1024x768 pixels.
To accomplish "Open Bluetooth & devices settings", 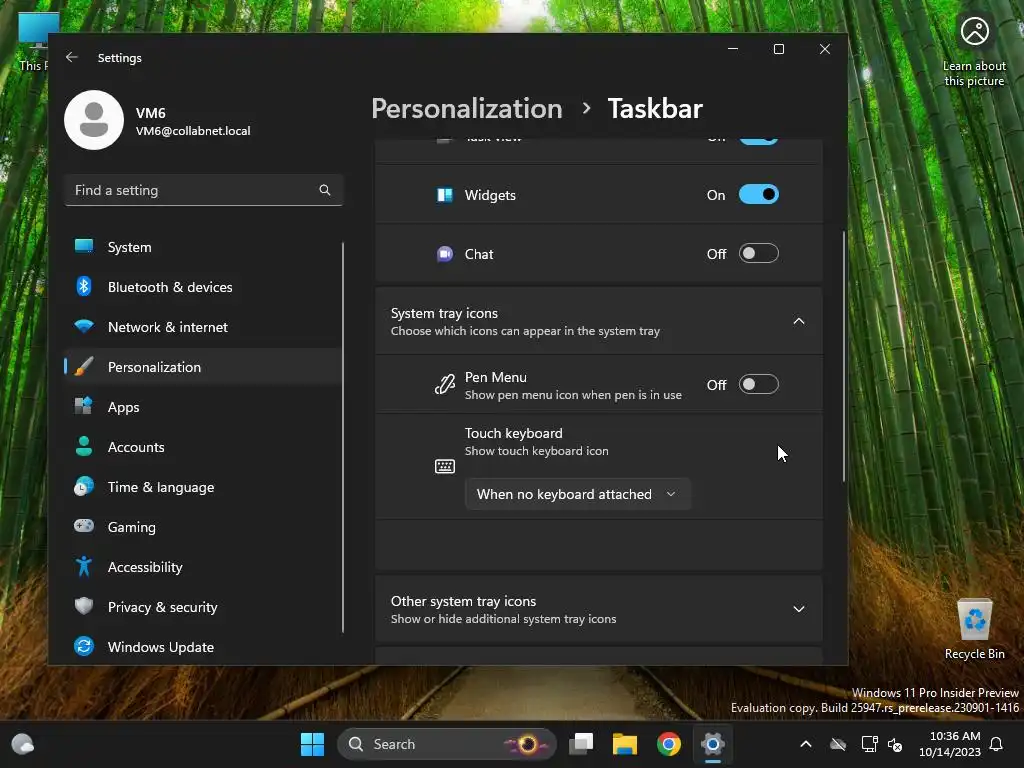I will (x=203, y=287).
